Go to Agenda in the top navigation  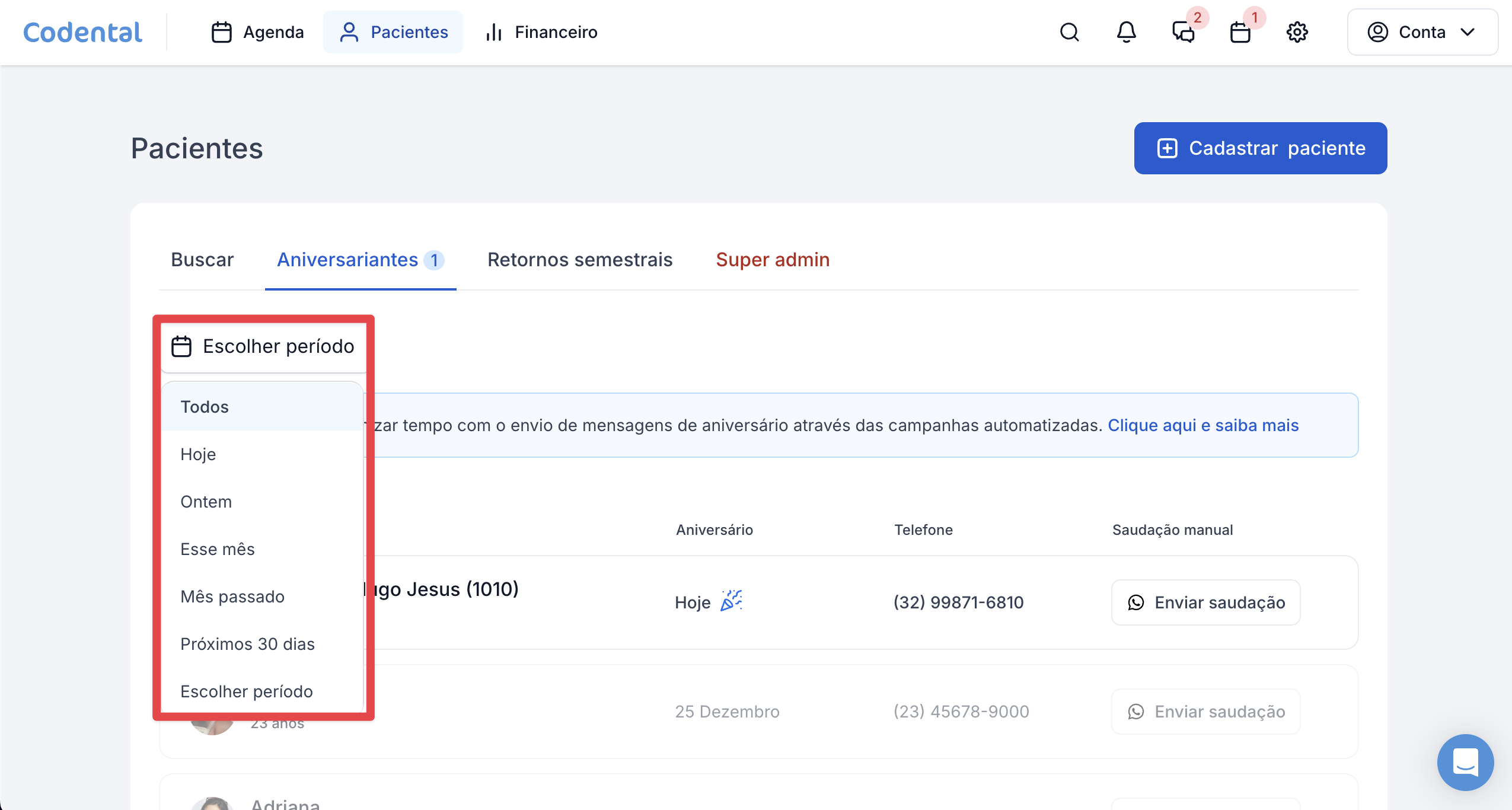point(258,32)
